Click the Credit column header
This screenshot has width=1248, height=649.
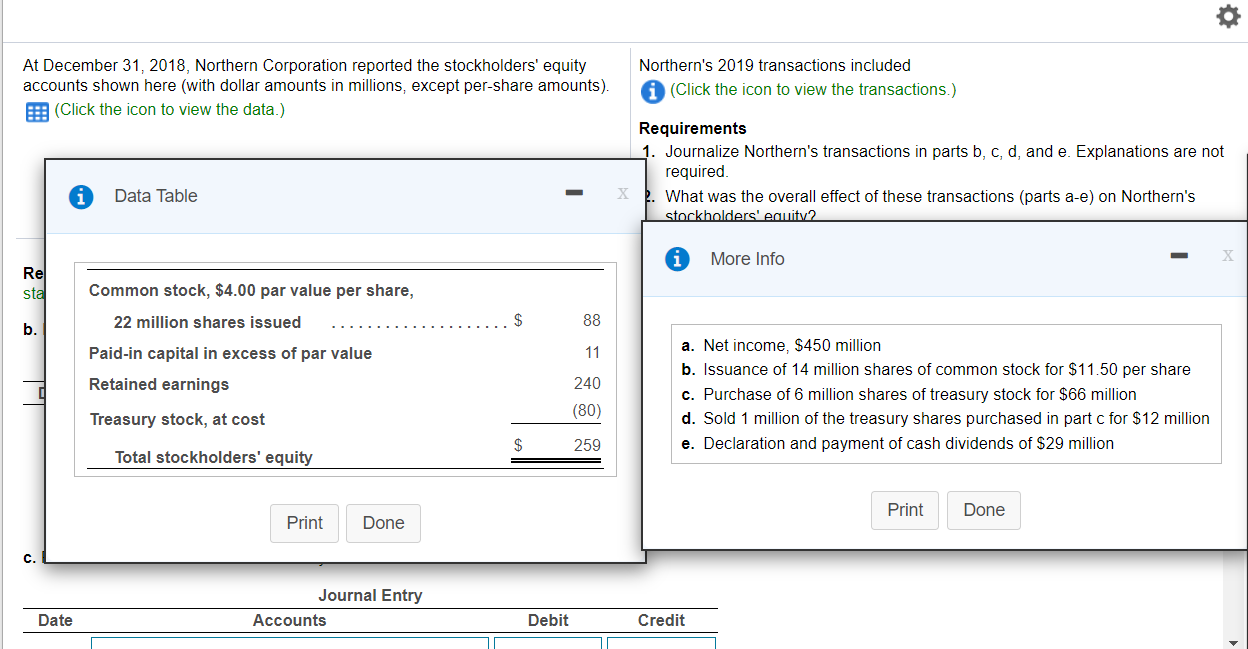pyautogui.click(x=661, y=621)
